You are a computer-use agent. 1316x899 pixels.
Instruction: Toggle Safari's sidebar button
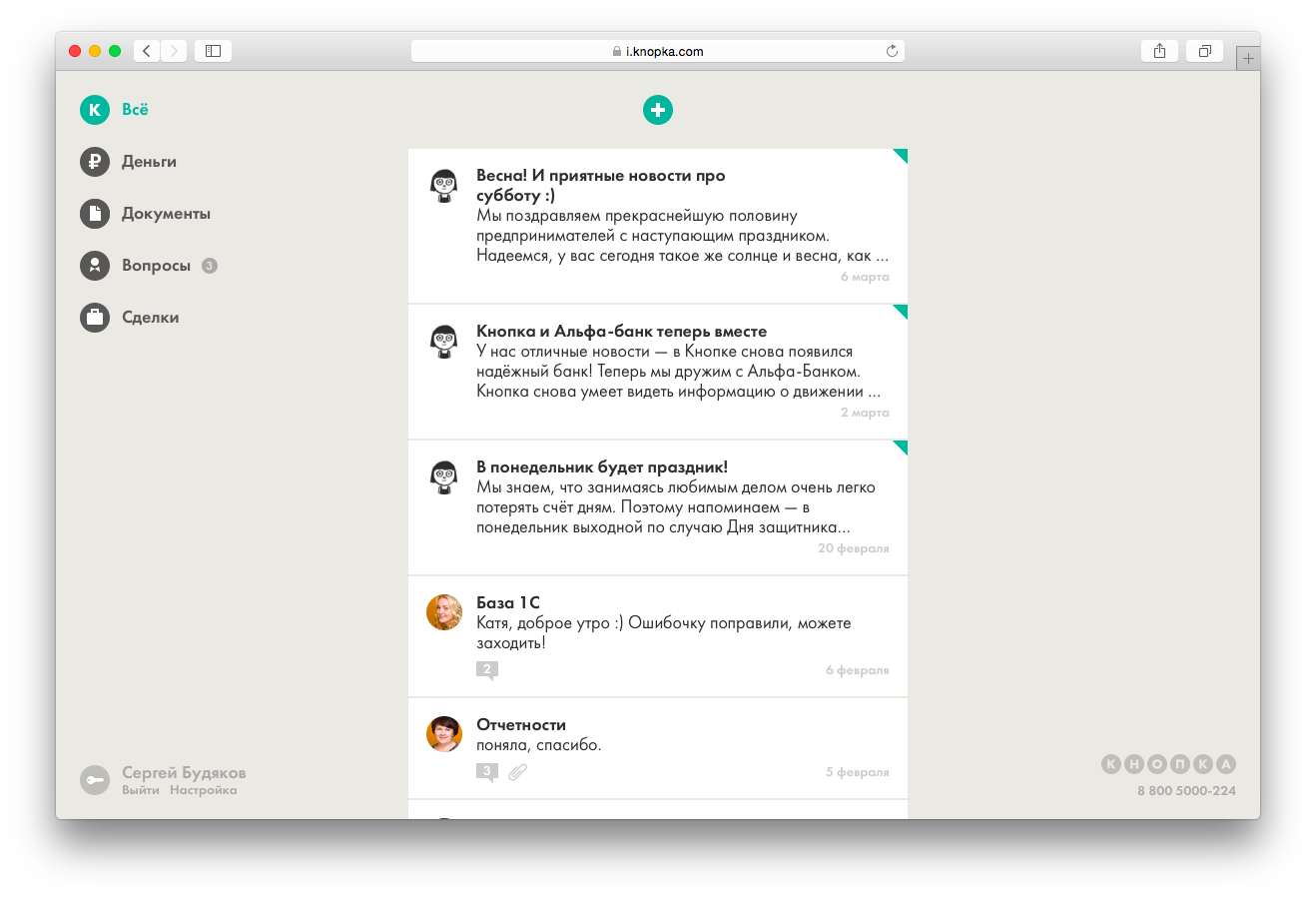(x=213, y=51)
